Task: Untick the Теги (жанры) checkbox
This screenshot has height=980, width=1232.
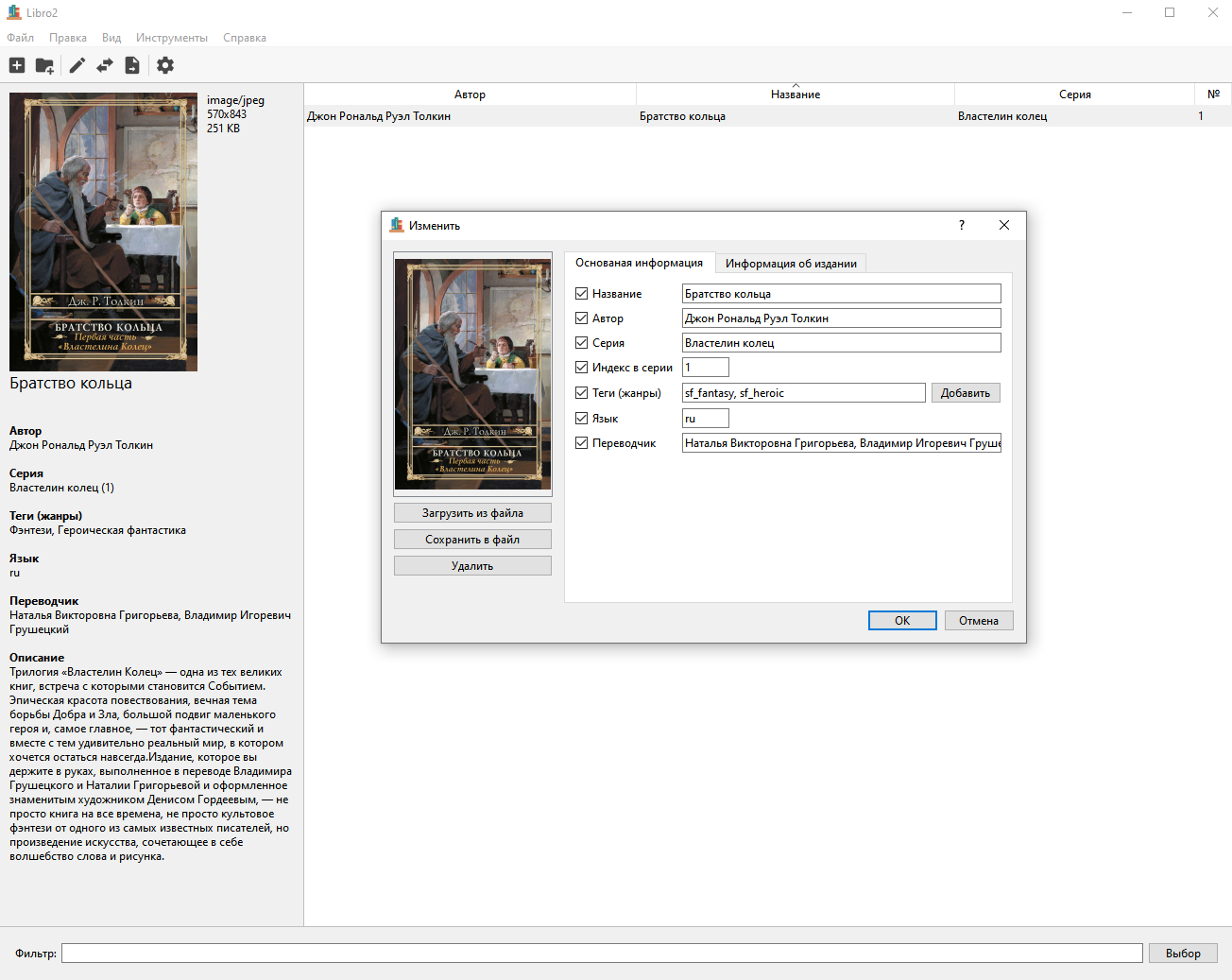Action: coord(582,393)
